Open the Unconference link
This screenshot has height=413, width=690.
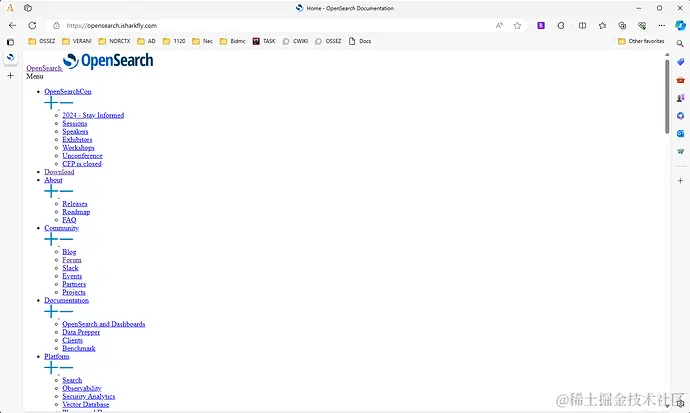pos(82,156)
